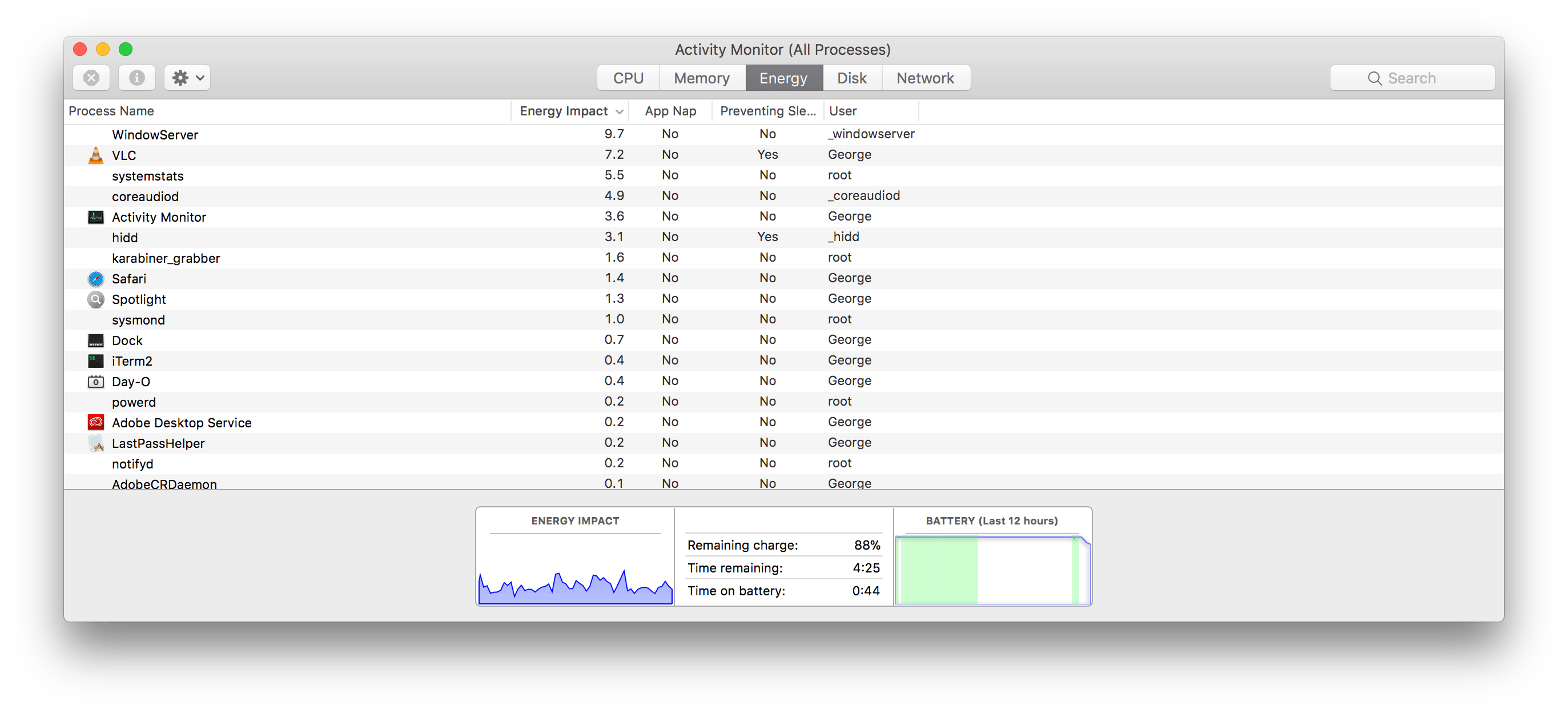Switch to the Memory tab

click(701, 77)
